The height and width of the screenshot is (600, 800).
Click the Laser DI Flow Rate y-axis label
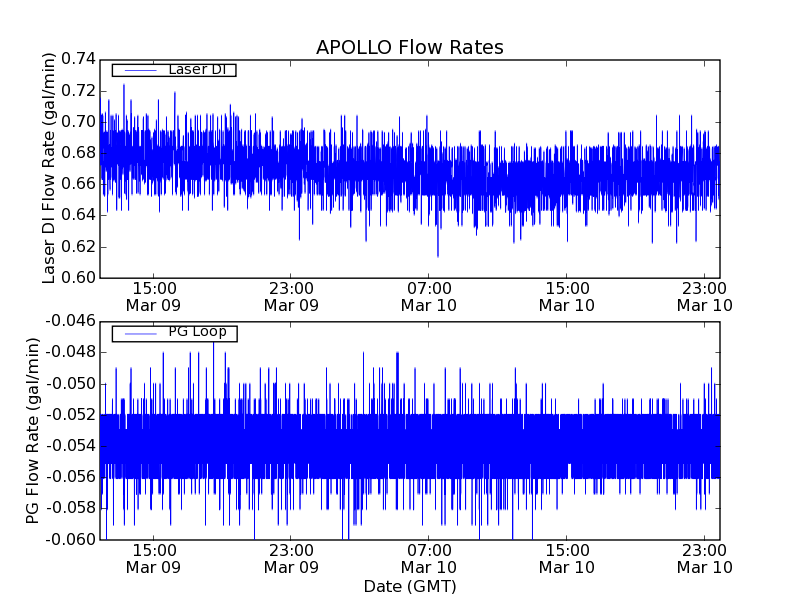48,168
